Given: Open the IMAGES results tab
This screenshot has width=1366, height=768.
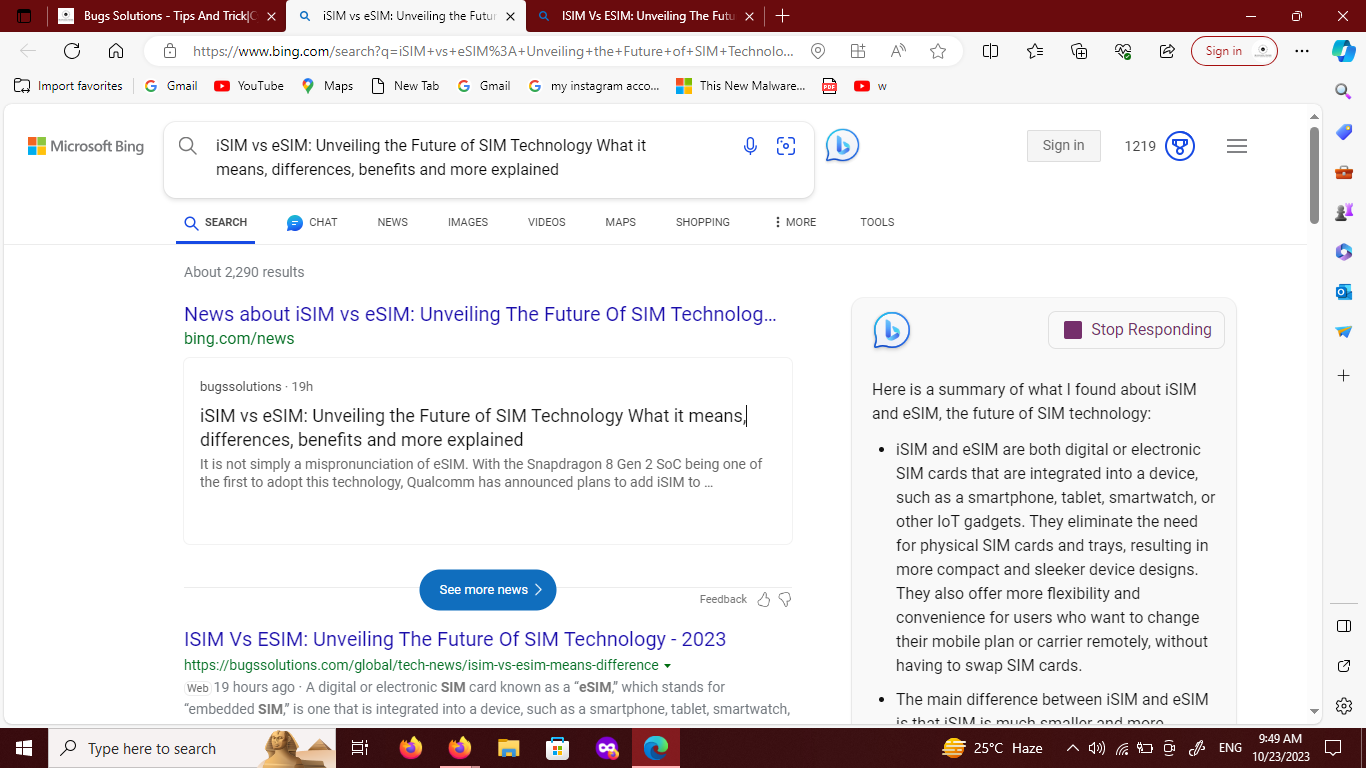Looking at the screenshot, I should point(468,222).
